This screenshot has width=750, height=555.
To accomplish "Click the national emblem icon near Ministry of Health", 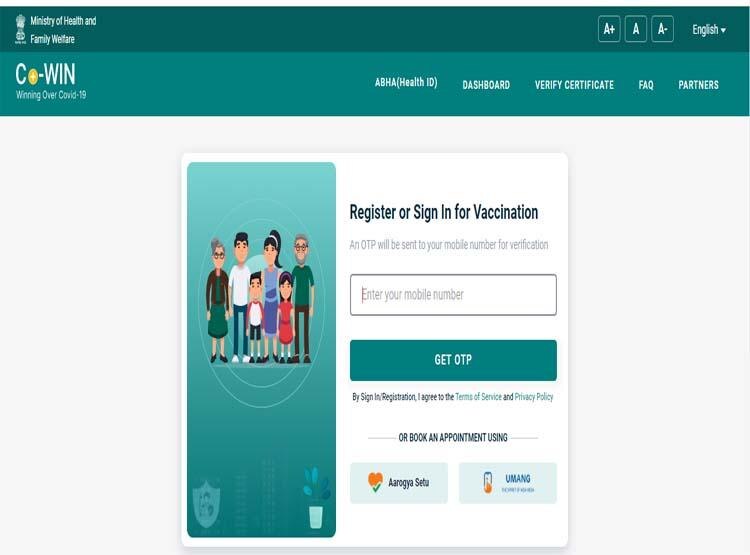I will pyautogui.click(x=21, y=29).
